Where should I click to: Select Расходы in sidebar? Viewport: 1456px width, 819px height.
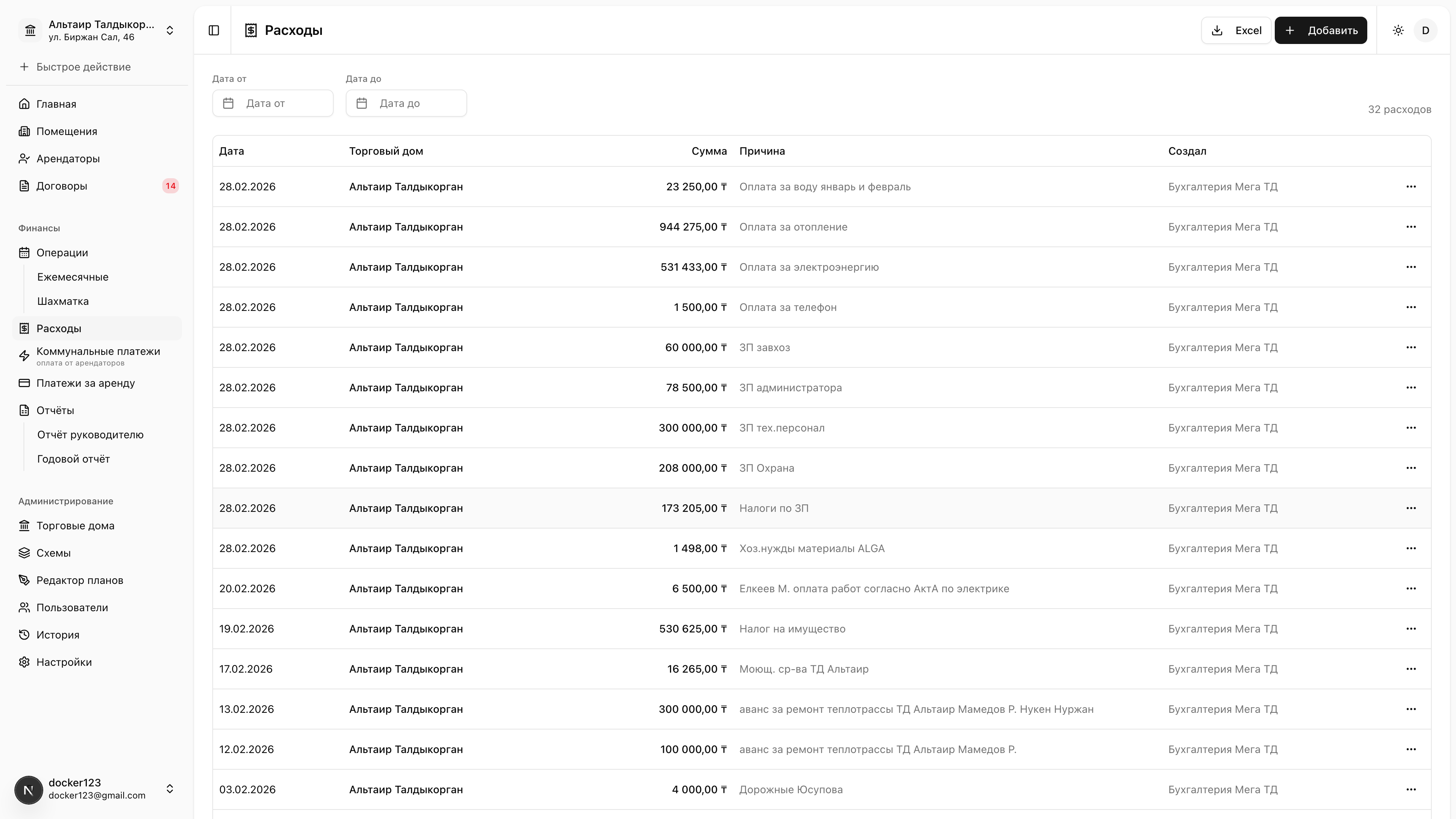pos(97,328)
